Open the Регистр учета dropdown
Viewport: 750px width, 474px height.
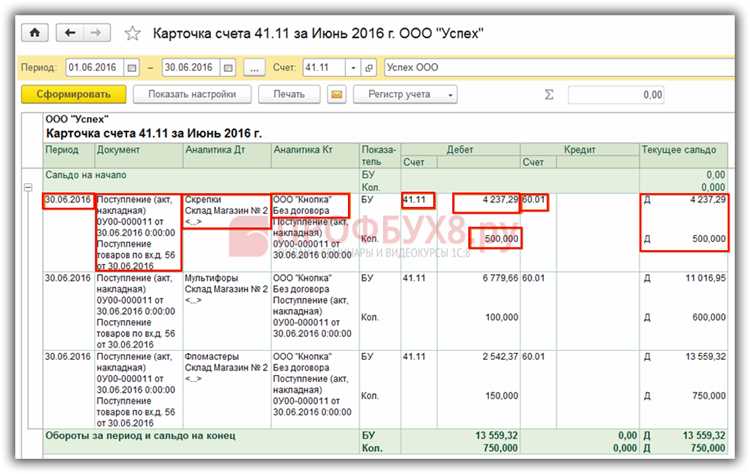(x=405, y=94)
